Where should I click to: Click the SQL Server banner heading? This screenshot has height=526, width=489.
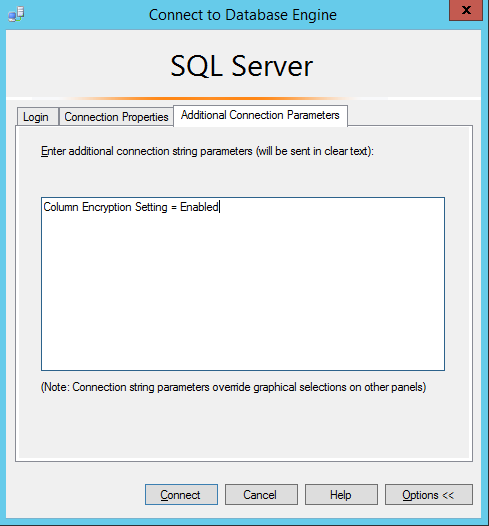pos(241,66)
